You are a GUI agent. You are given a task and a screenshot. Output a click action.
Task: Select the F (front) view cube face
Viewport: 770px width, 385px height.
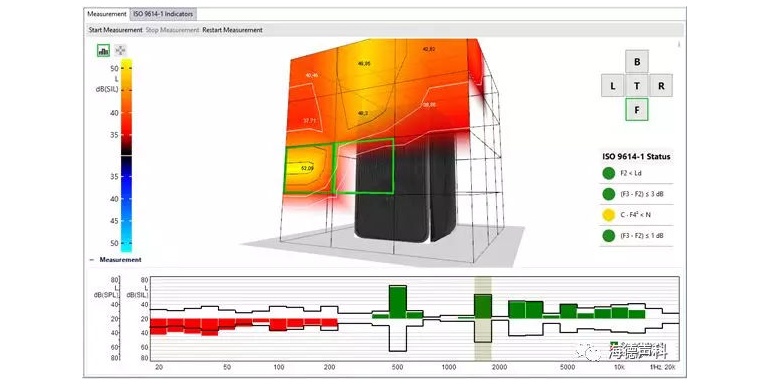pos(637,110)
